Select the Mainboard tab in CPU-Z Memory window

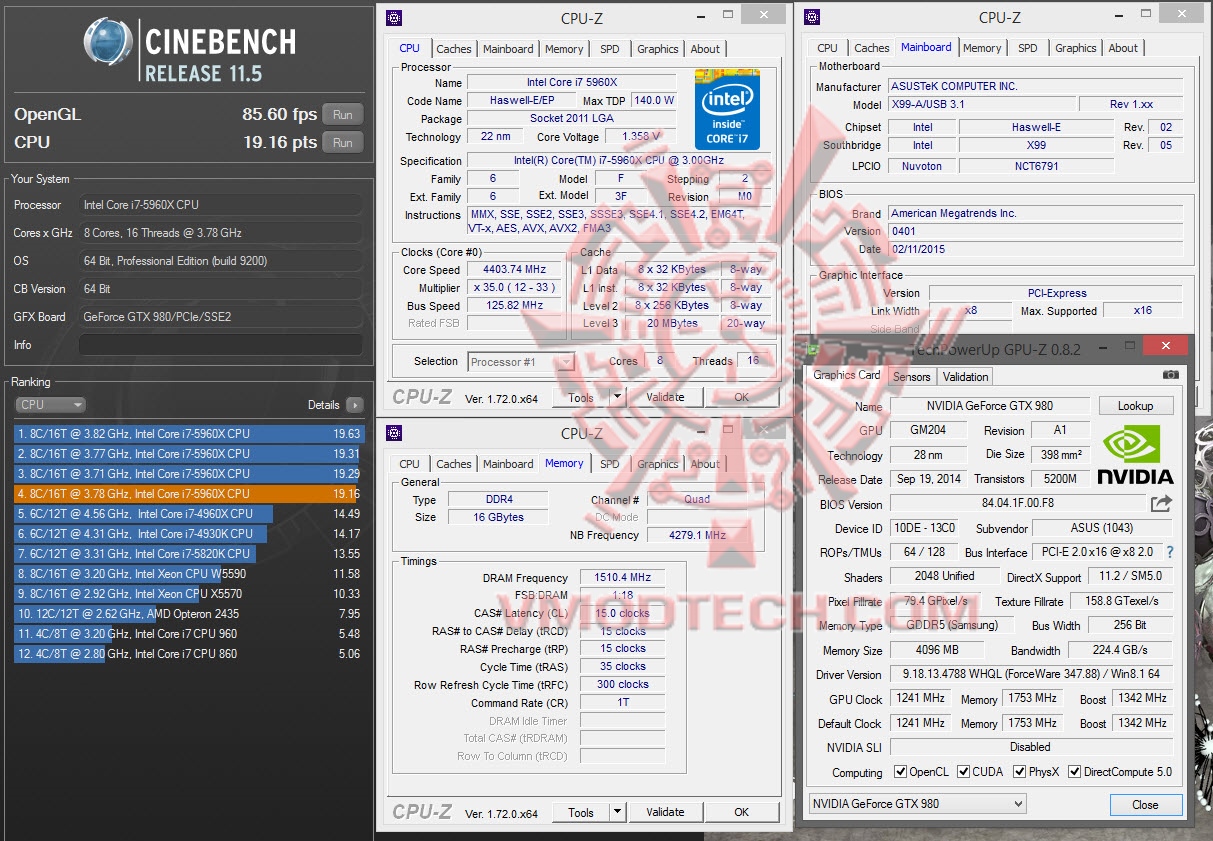(508, 464)
